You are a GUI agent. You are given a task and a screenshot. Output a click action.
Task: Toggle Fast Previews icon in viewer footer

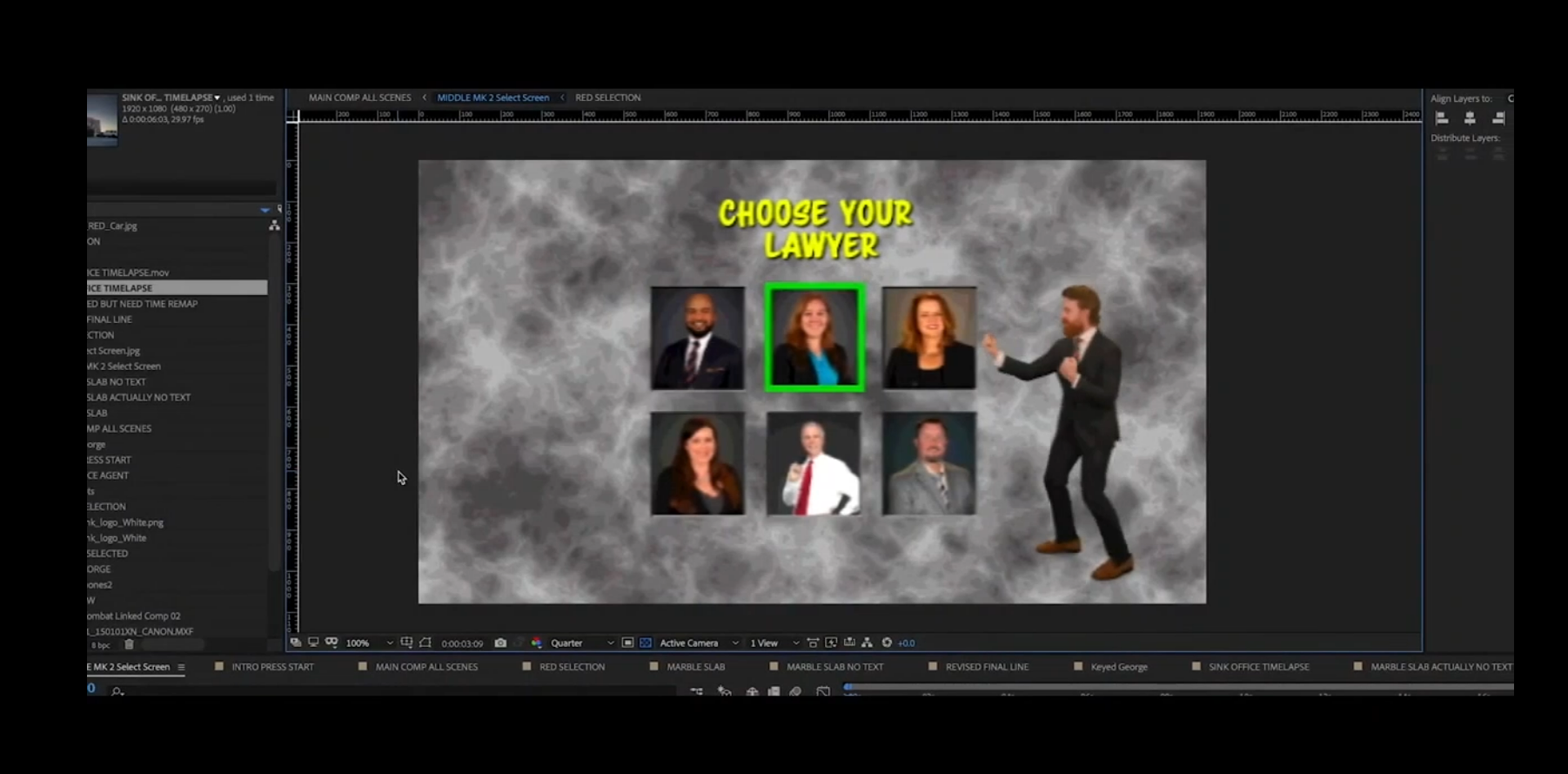(831, 643)
